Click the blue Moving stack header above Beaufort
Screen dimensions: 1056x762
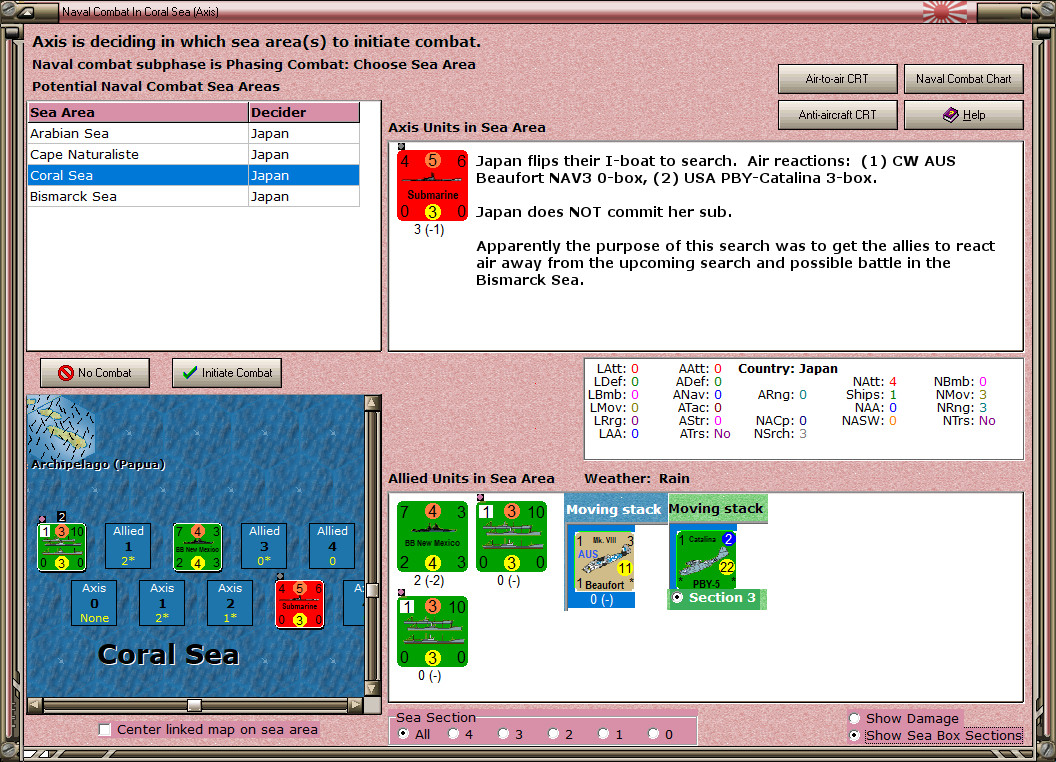tap(614, 509)
